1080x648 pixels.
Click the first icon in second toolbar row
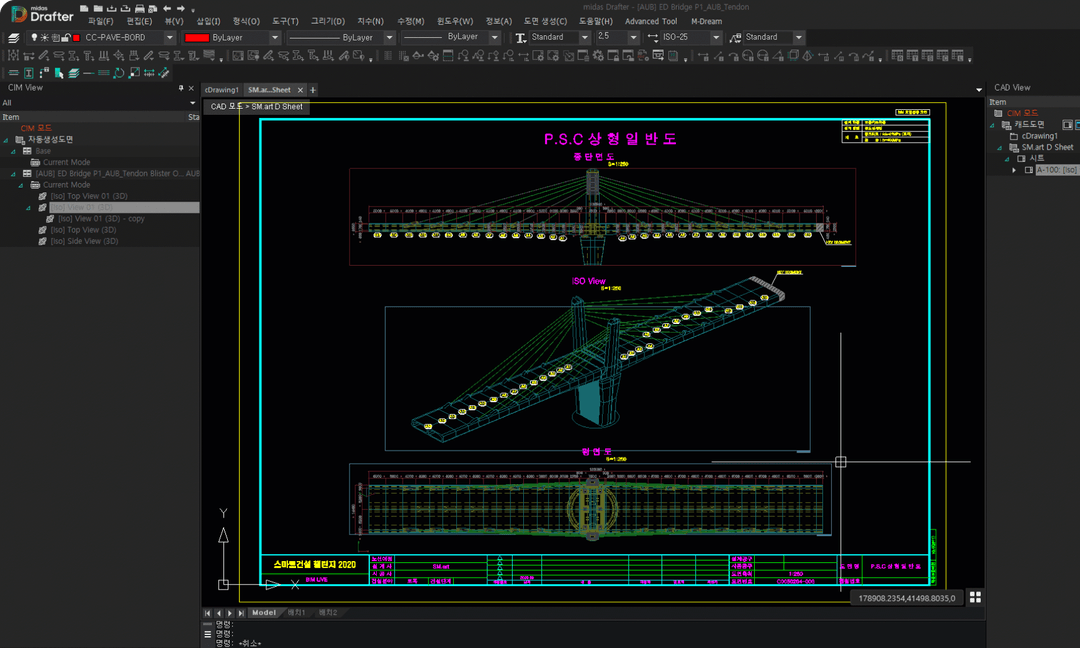[x=13, y=56]
